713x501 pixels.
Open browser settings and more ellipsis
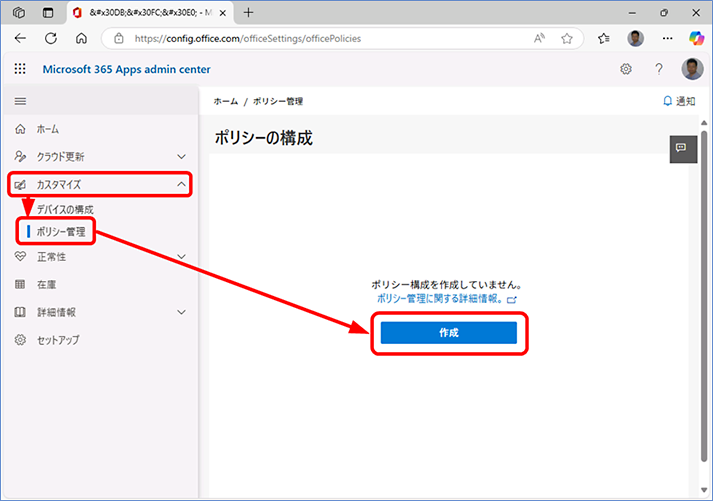(667, 39)
